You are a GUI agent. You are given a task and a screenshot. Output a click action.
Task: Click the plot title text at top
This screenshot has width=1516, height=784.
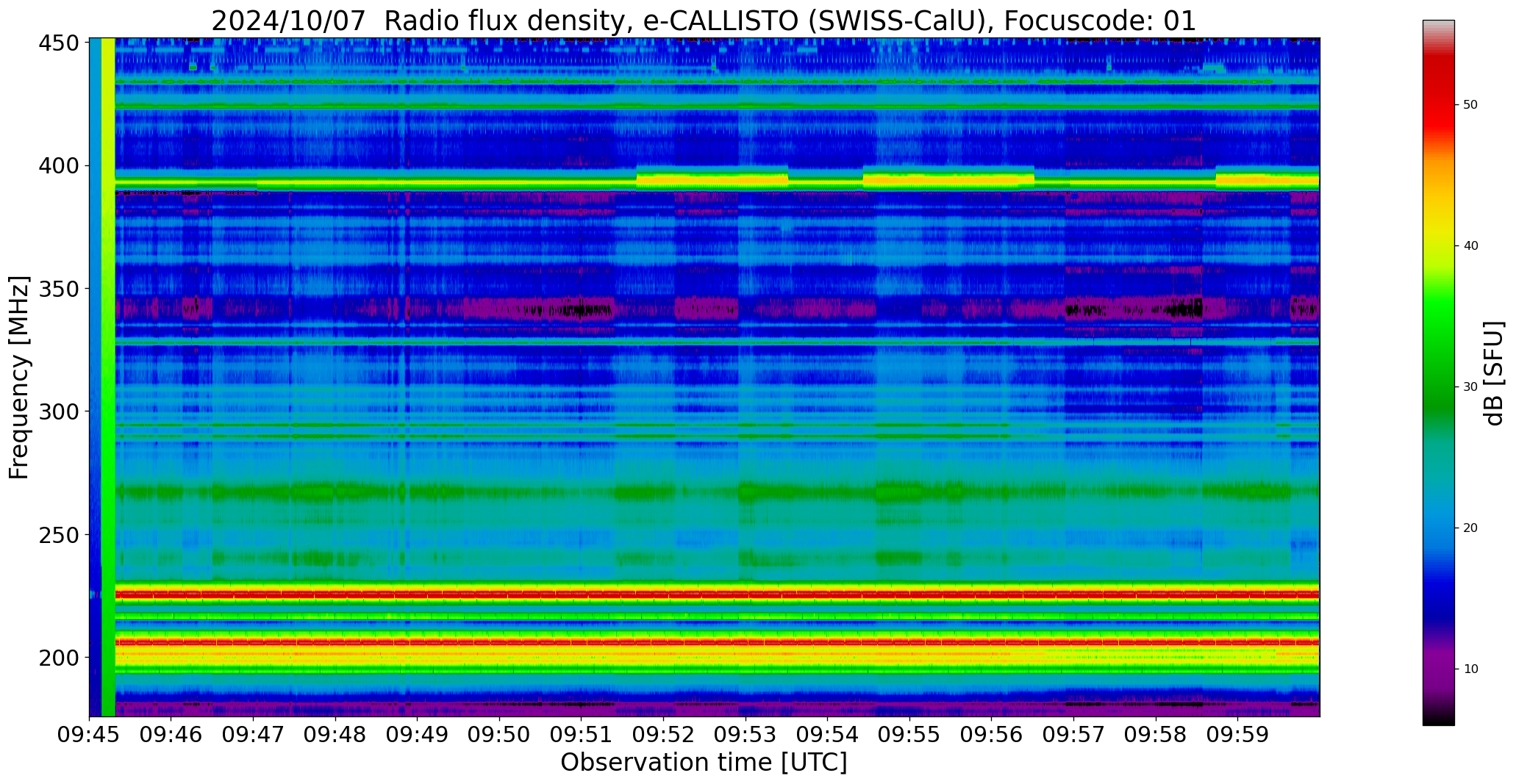(704, 21)
